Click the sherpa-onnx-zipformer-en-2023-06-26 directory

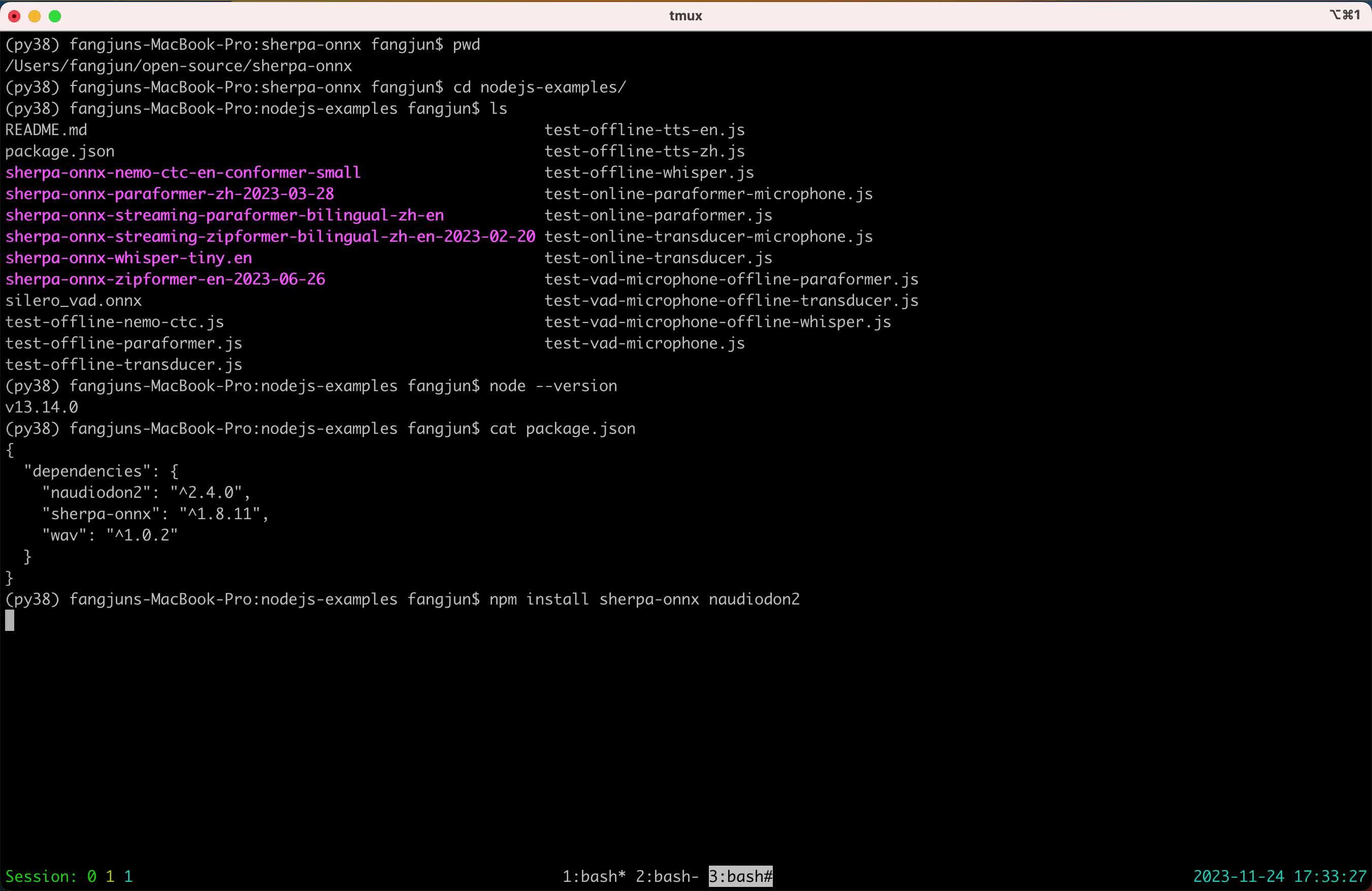coord(165,279)
